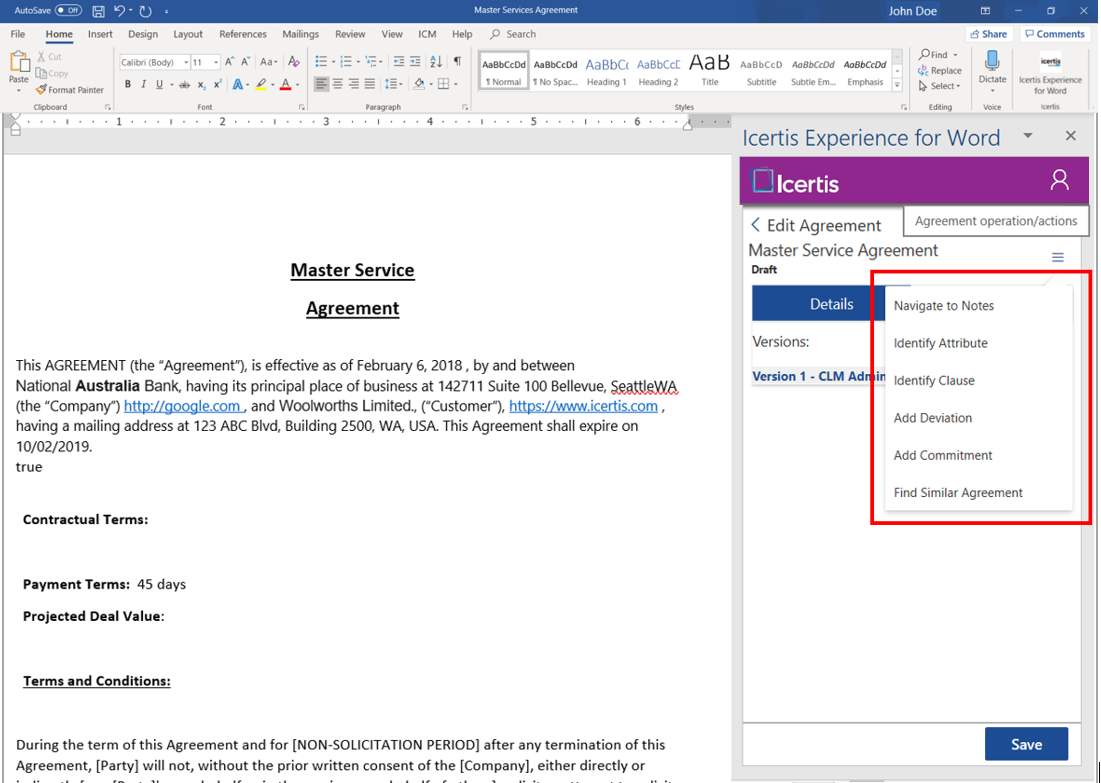Viewport: 1101px width, 783px height.
Task: Toggle italic formatting
Action: [x=144, y=85]
